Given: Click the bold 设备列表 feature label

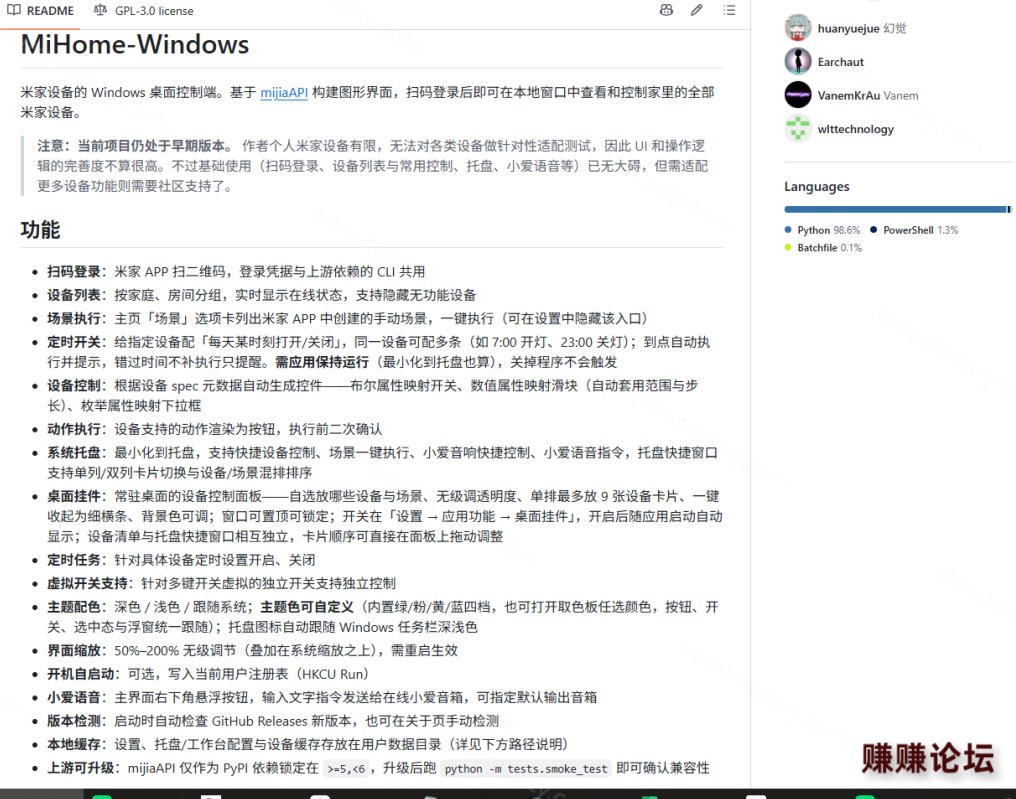Looking at the screenshot, I should (x=74, y=295).
